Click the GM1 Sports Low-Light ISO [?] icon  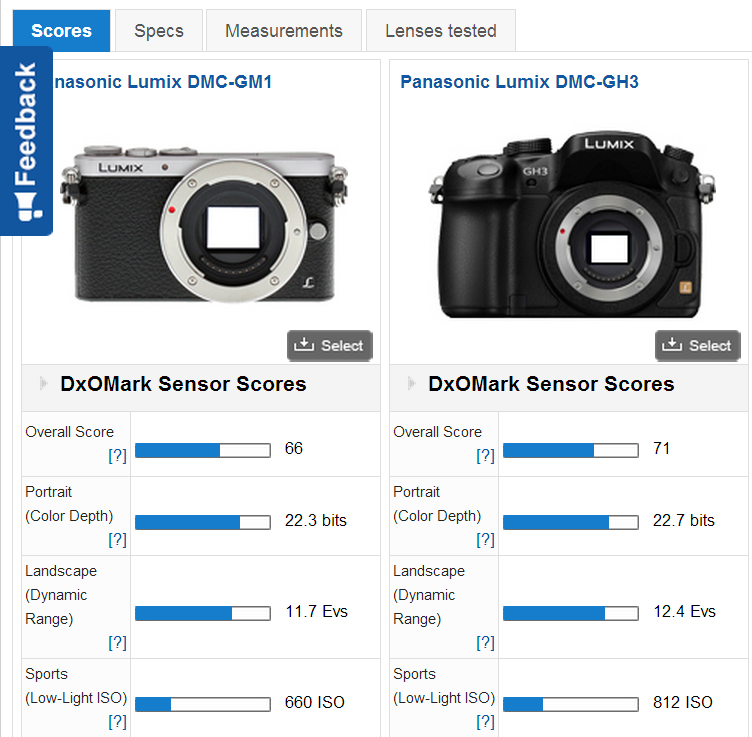pos(117,721)
